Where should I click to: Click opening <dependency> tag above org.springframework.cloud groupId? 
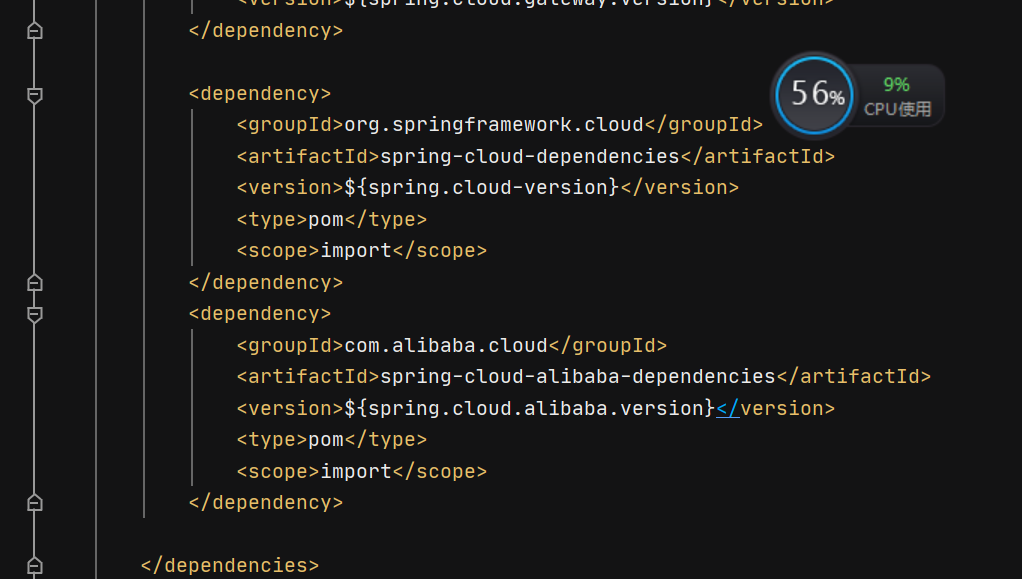pyautogui.click(x=260, y=94)
